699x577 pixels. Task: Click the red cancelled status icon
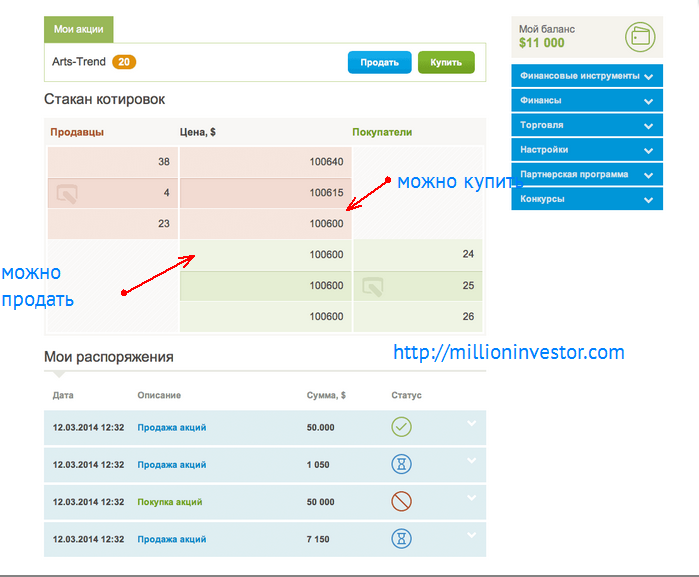pos(401,501)
